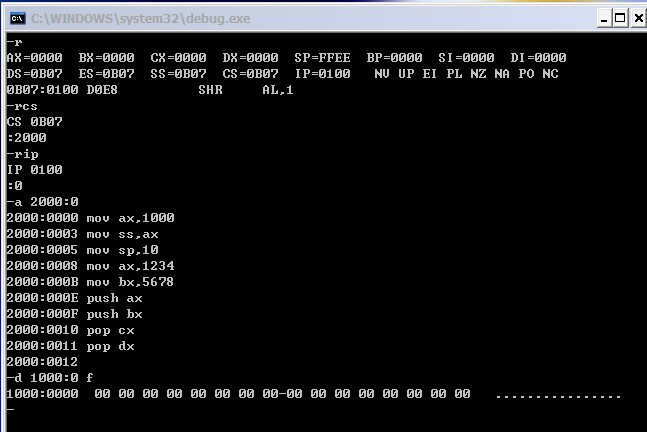The height and width of the screenshot is (432, 647).
Task: Select the SI=0000 register value
Action: click(466, 58)
